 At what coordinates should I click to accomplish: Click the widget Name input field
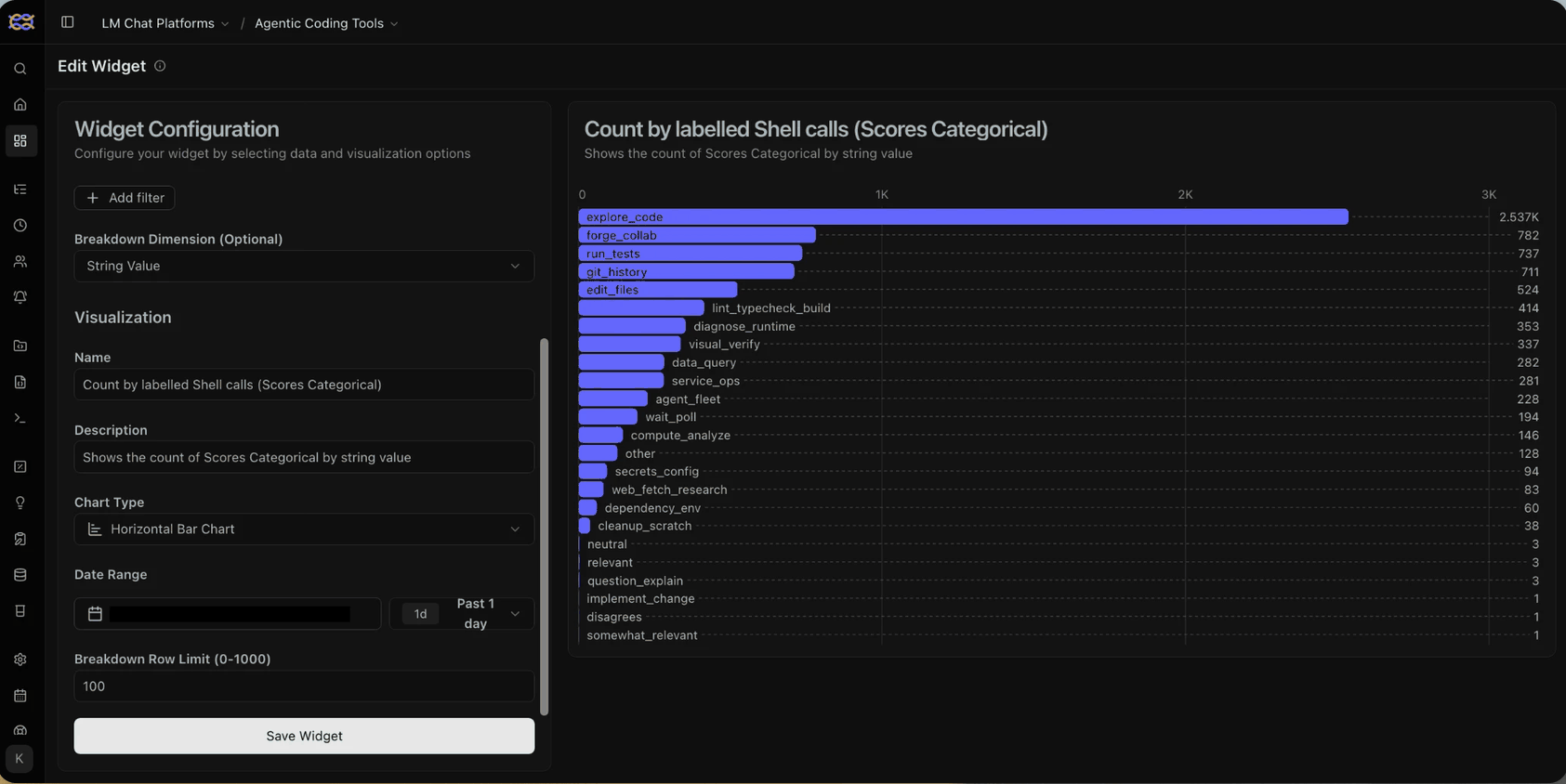[x=304, y=385]
